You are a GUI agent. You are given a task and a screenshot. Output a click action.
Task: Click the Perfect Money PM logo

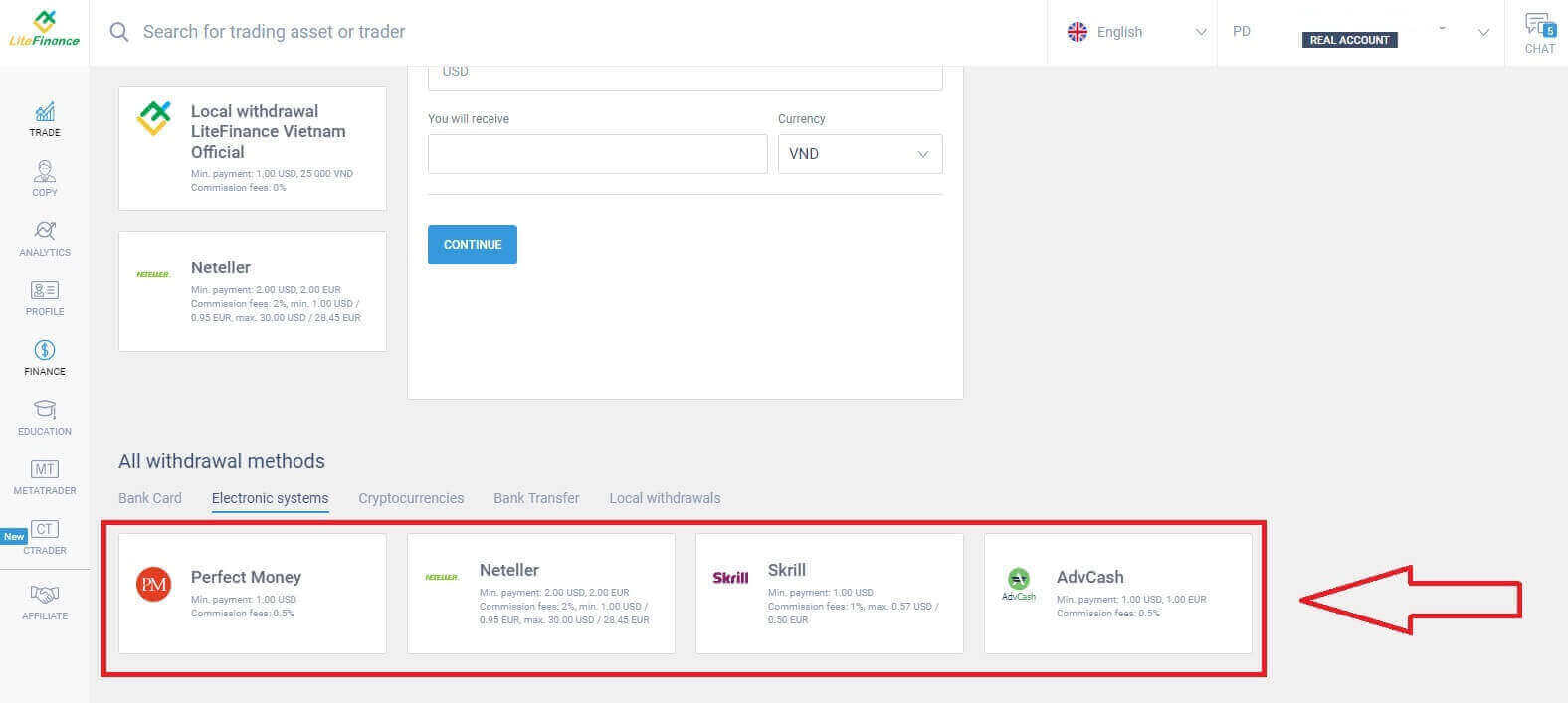coord(154,584)
